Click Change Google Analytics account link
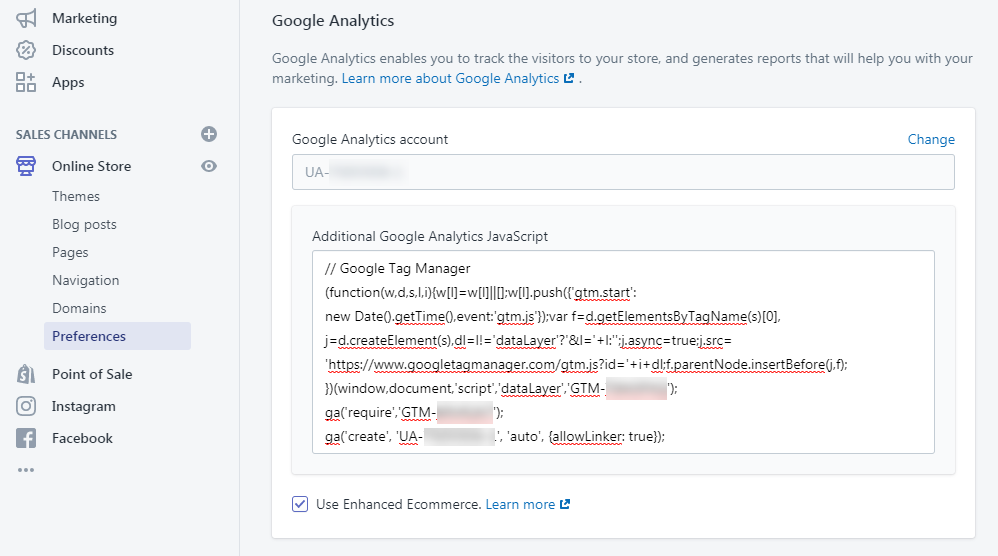The image size is (998, 556). tap(931, 139)
